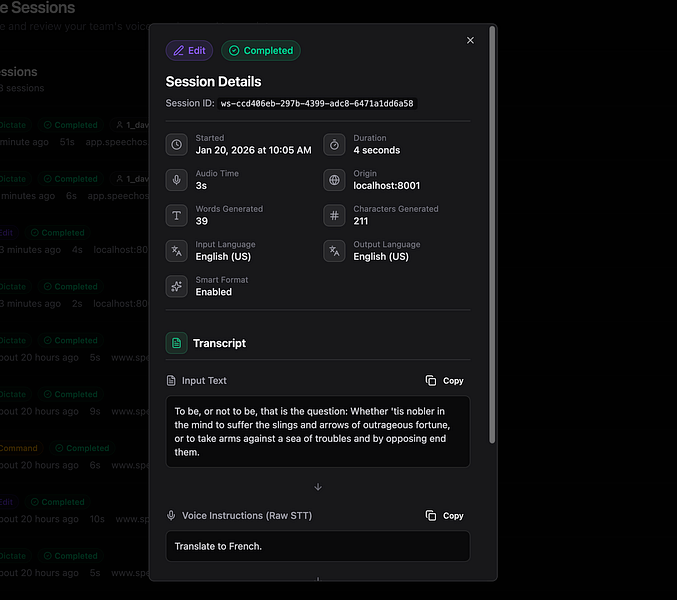Click the Completed status badge
Screen dimensions: 677x600
[x=260, y=50]
